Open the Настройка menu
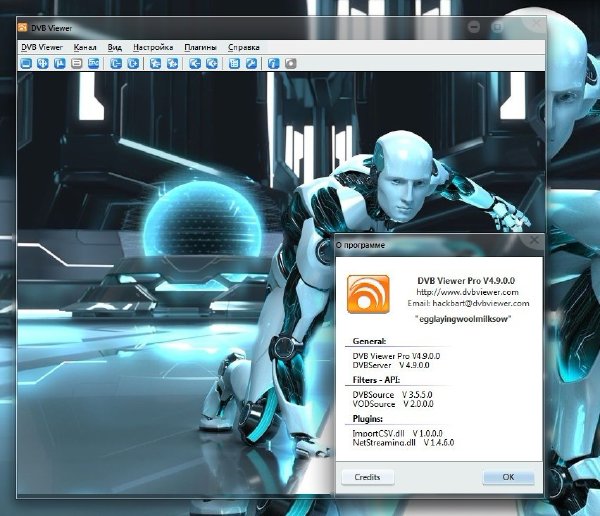Screen dimensions: 600x516 point(153,47)
